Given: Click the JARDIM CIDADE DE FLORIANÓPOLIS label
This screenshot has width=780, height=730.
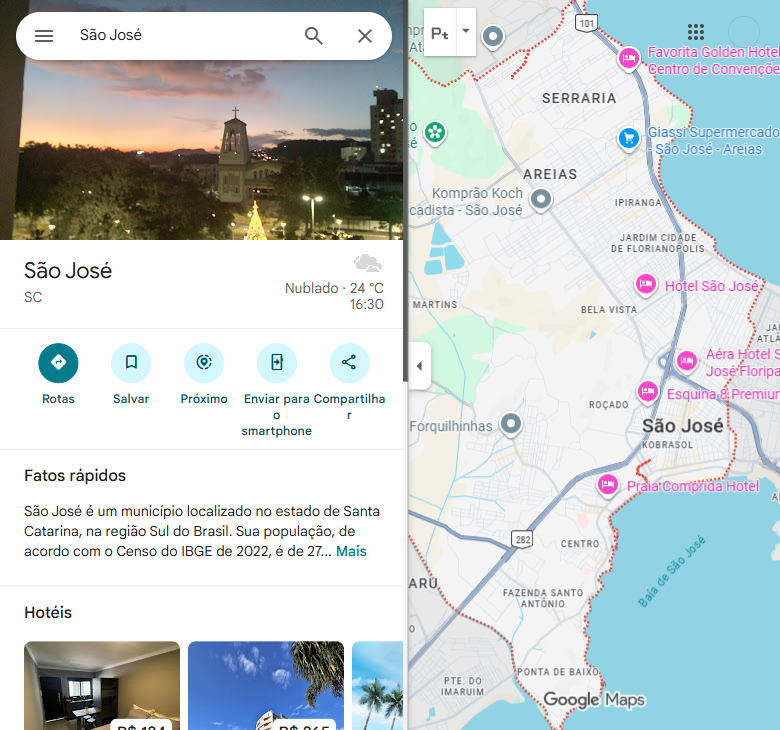Looking at the screenshot, I should [658, 243].
